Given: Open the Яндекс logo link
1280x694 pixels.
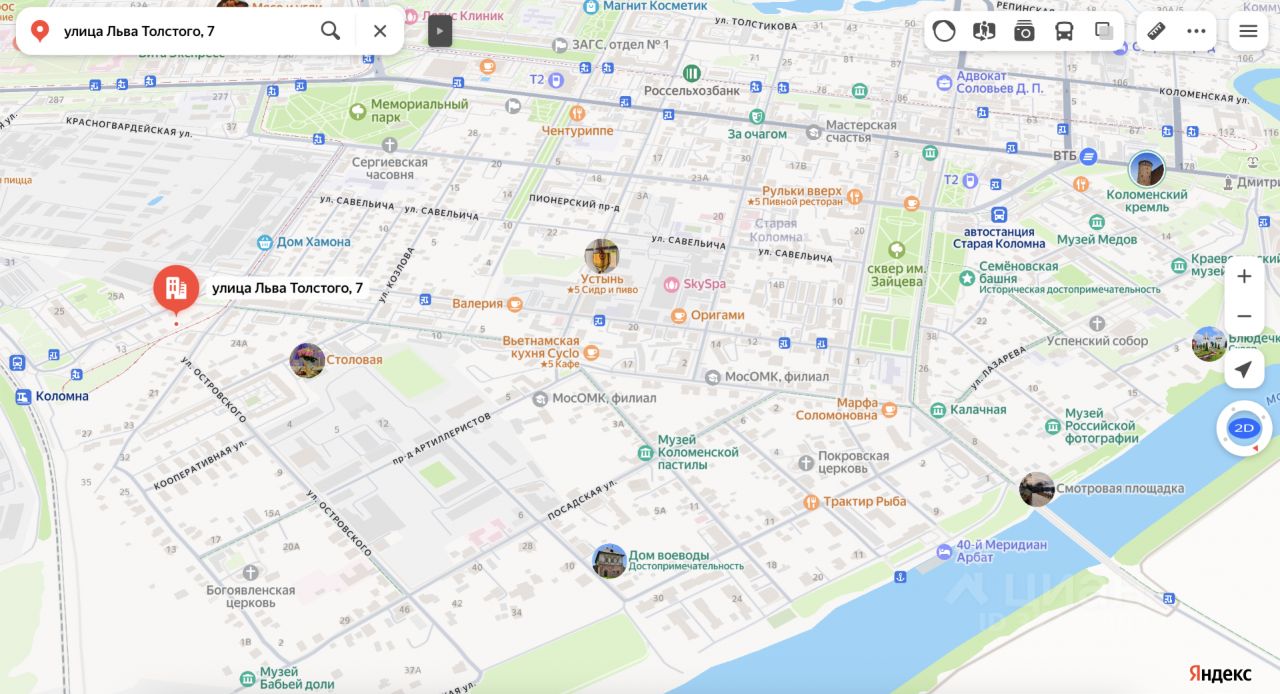Looking at the screenshot, I should pyautogui.click(x=1219, y=674).
